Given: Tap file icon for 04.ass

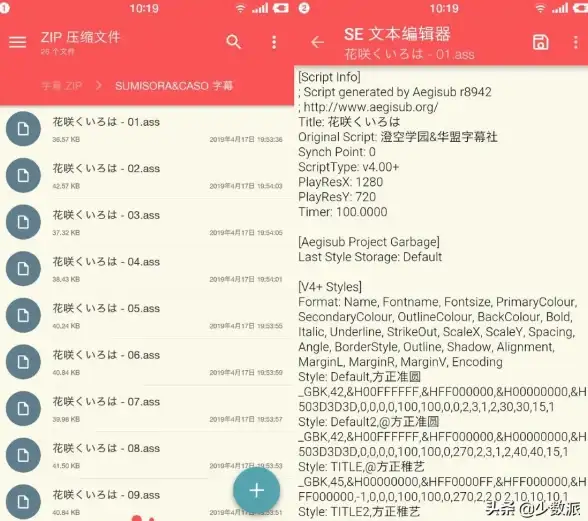Looking at the screenshot, I should [23, 269].
